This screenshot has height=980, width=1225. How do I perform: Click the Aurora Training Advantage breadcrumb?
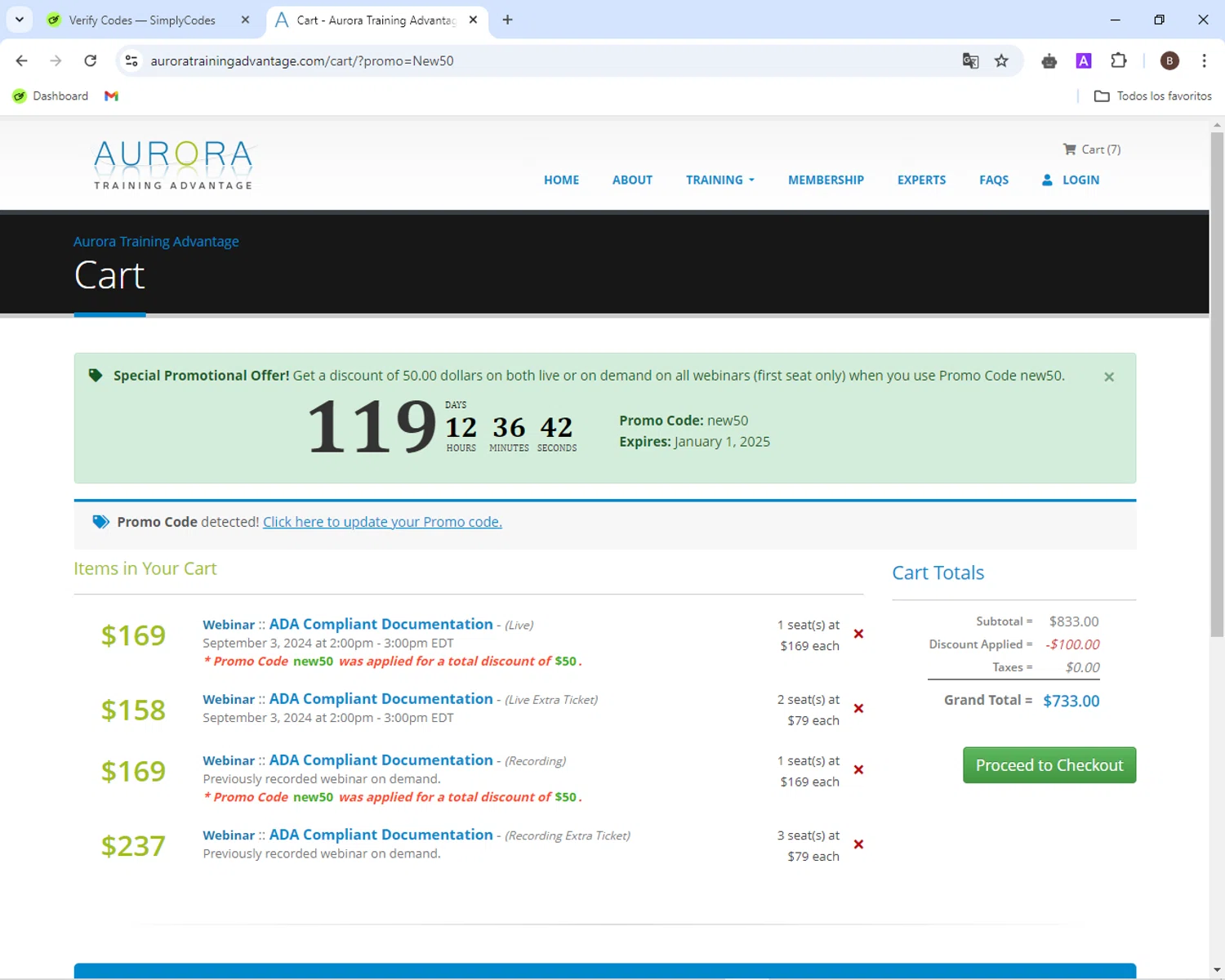[156, 242]
